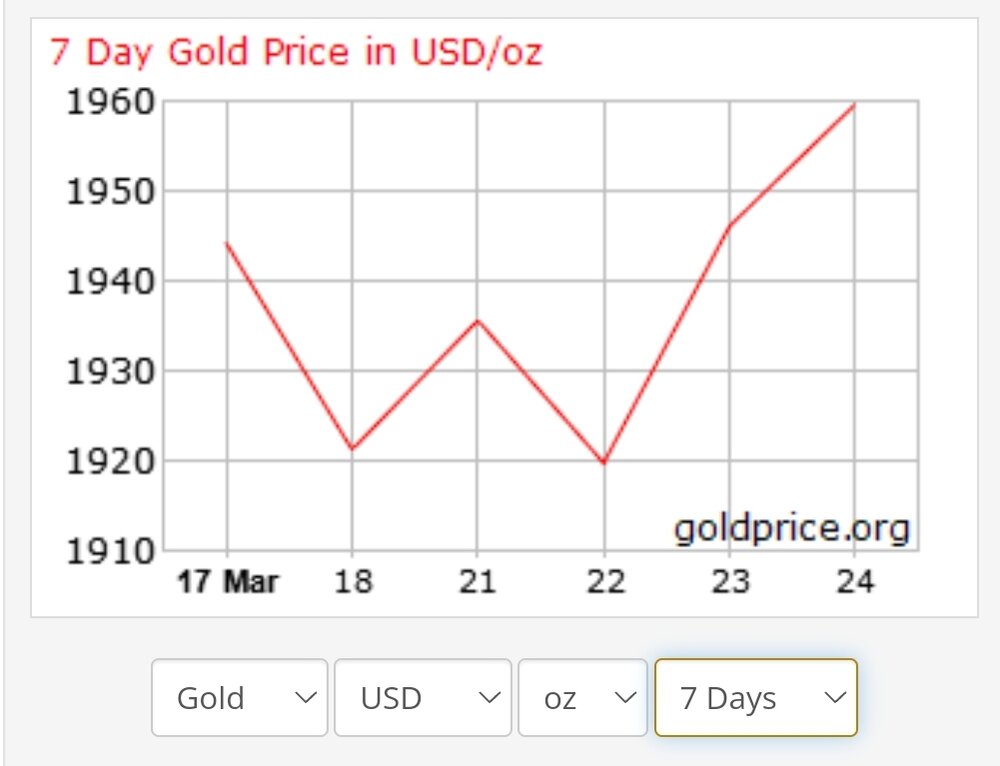This screenshot has height=766, width=1000.
Task: Click the price line point at 23
Action: pos(729,226)
